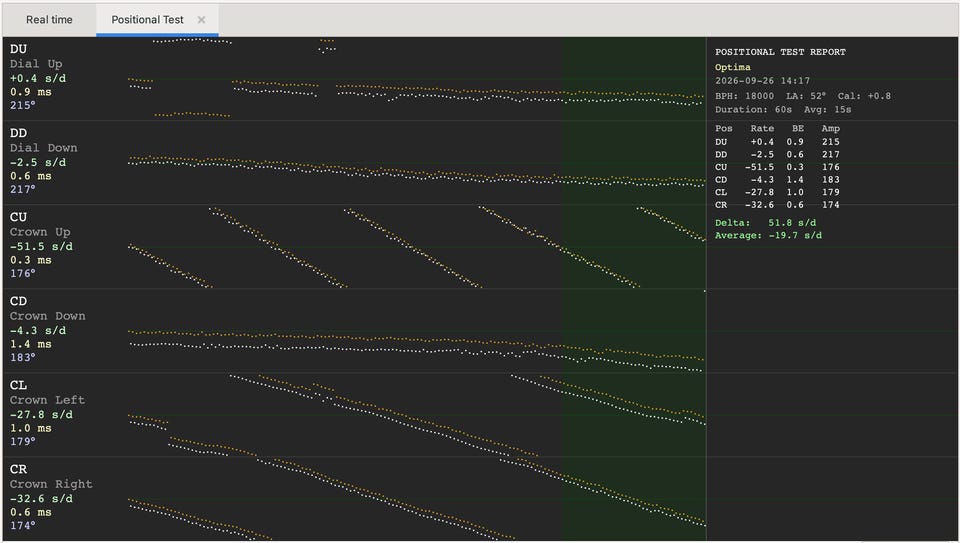
Task: Select the +0.4 s/d rate value
Action: [x=38, y=78]
